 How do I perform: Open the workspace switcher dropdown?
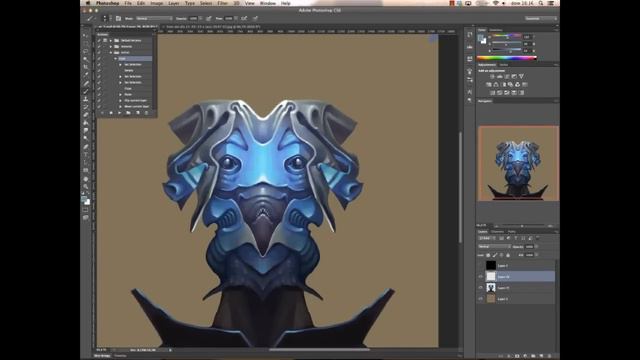tap(541, 18)
